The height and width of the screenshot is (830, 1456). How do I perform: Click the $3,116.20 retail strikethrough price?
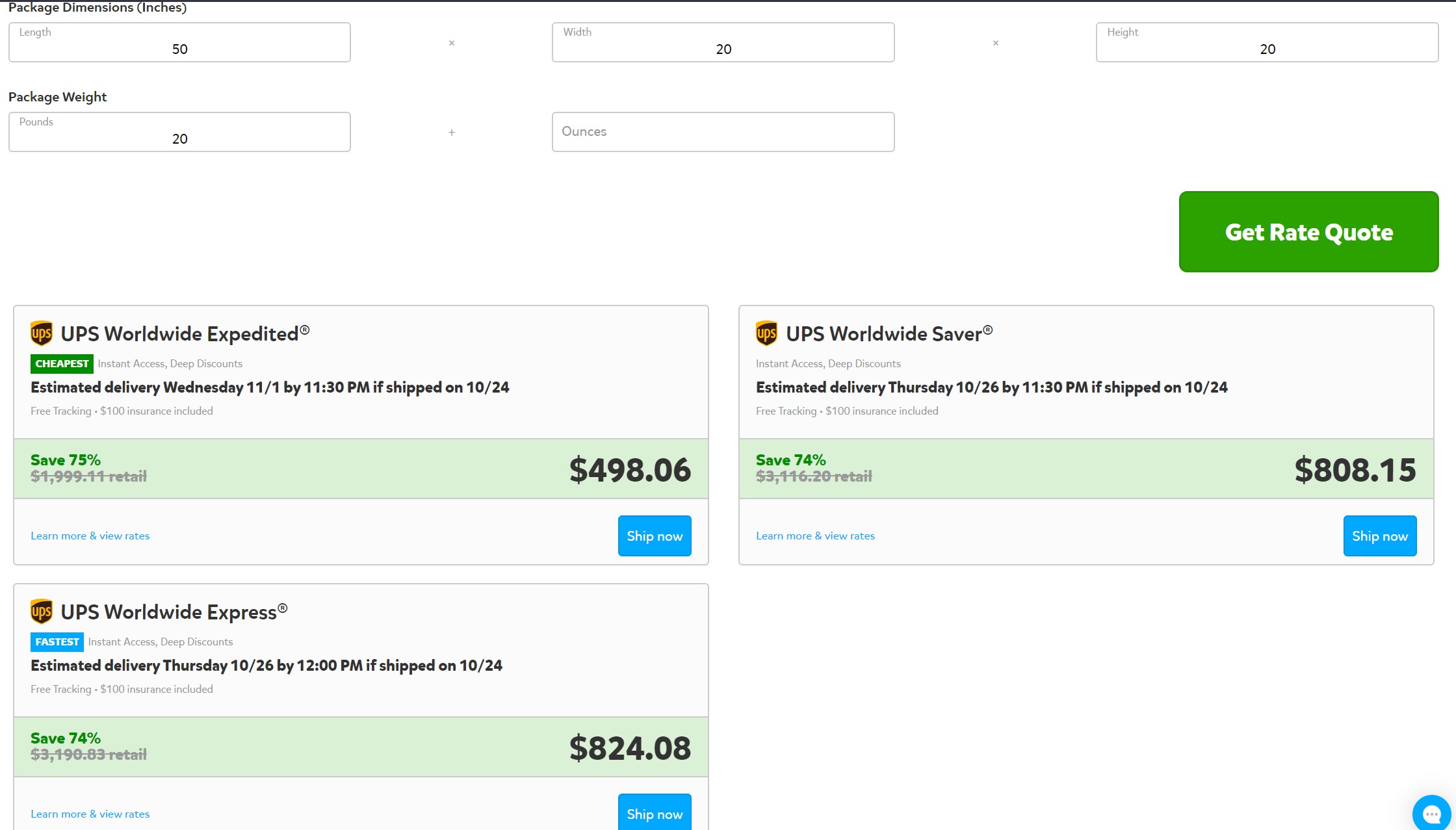point(814,476)
